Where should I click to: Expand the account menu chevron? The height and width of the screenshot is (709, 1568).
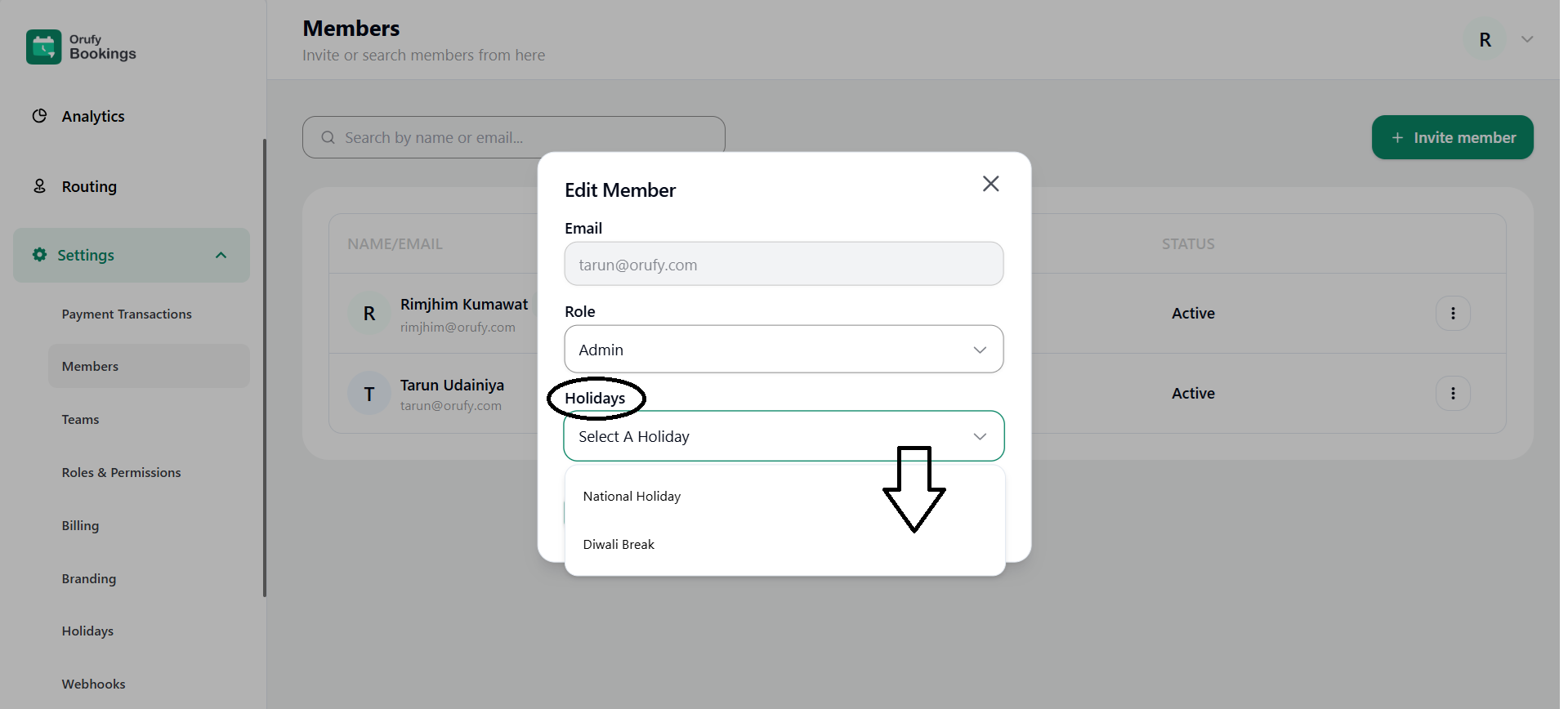tap(1526, 39)
